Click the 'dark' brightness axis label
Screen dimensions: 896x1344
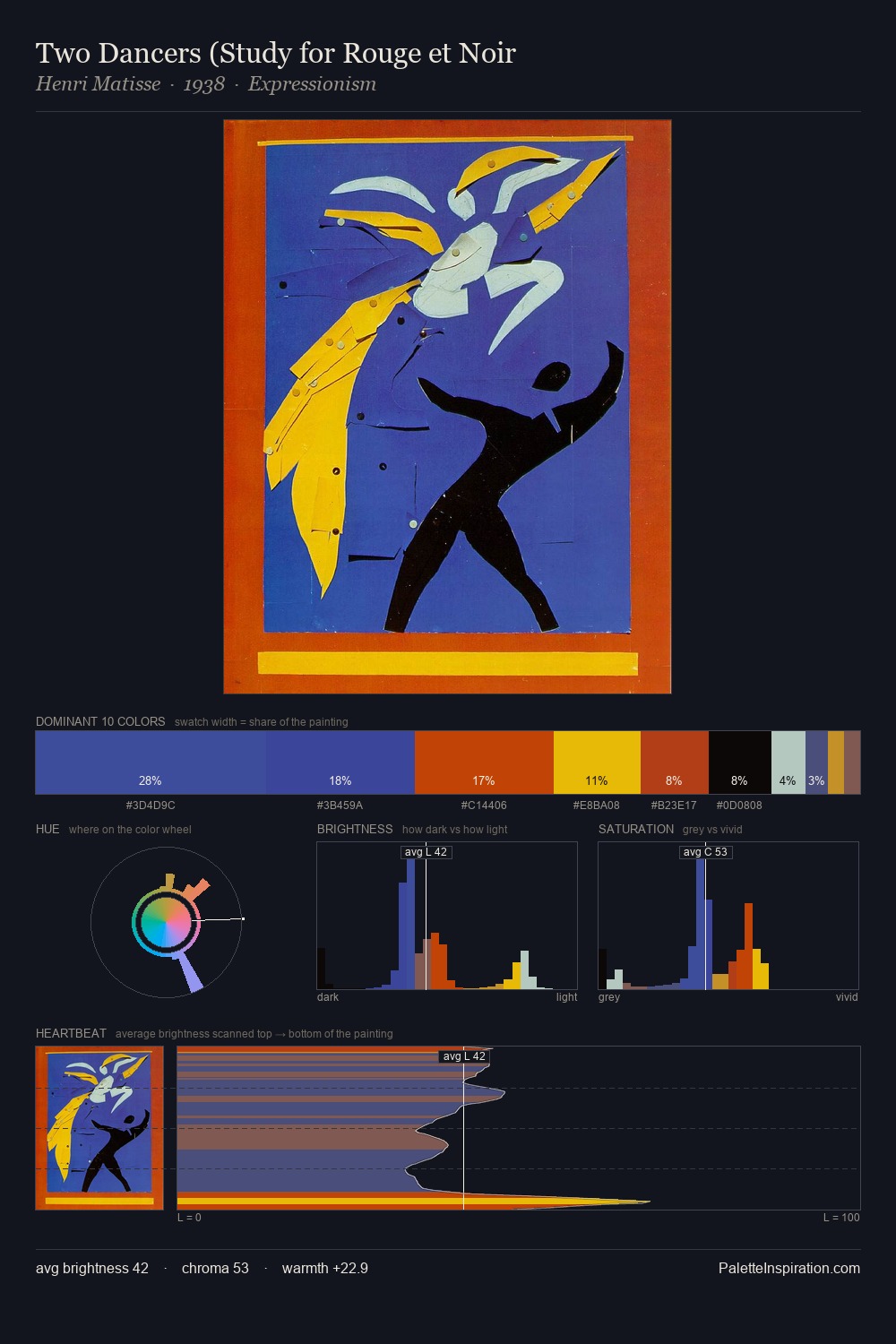[x=328, y=997]
